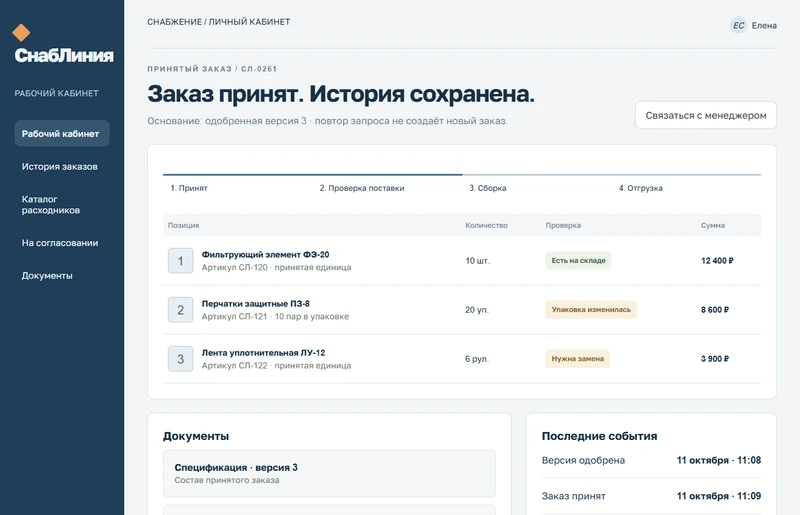Click heading Заказ принят. История сохранена.
800x515 pixels.
click(x=341, y=94)
